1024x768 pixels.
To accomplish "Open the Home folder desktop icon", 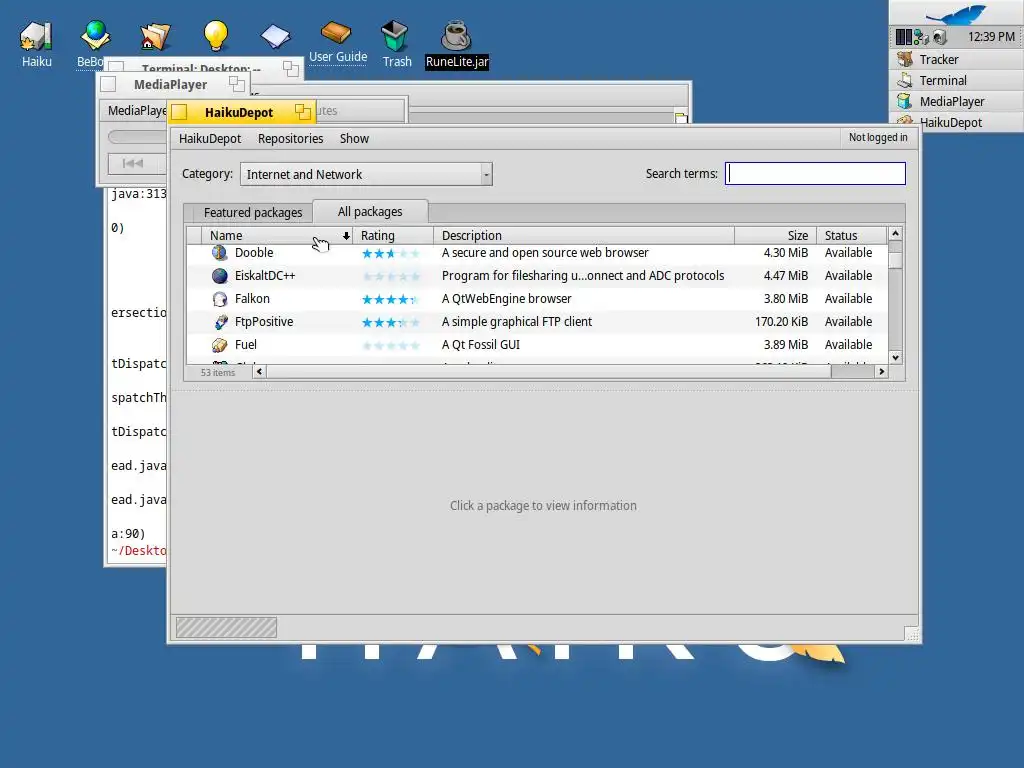I will coord(155,37).
